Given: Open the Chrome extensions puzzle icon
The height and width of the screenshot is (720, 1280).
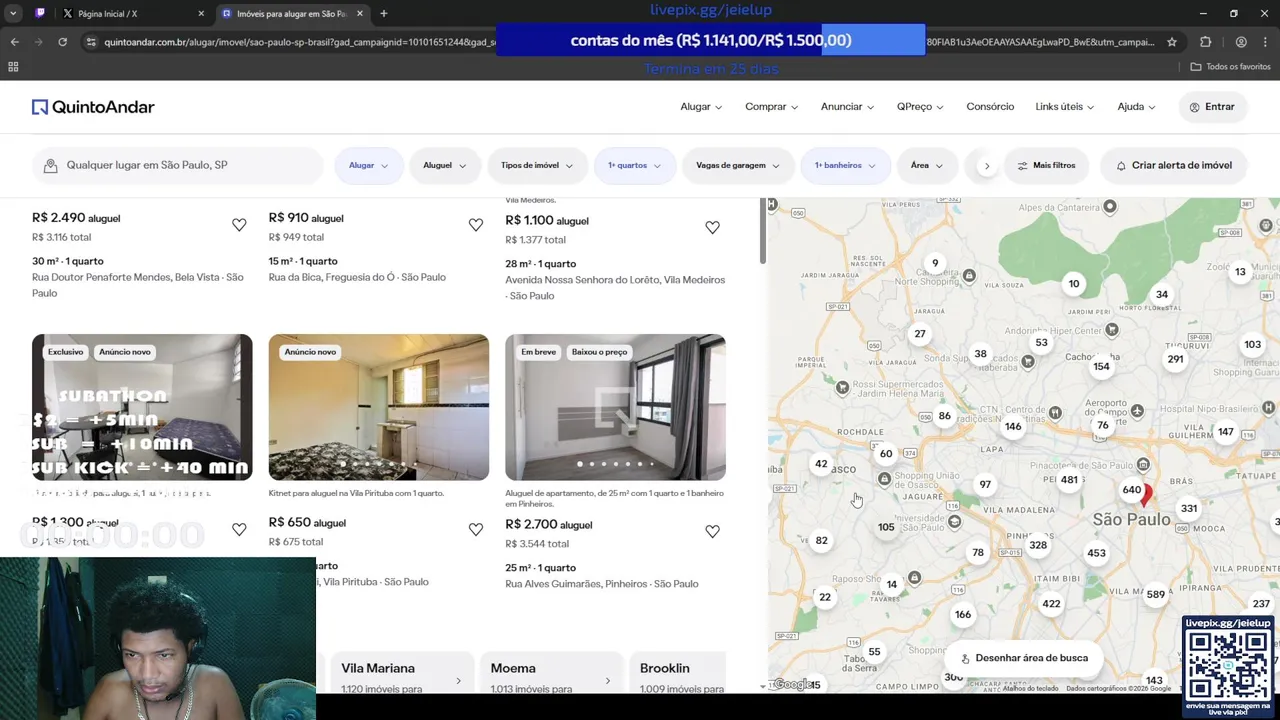Looking at the screenshot, I should pyautogui.click(x=1205, y=42).
